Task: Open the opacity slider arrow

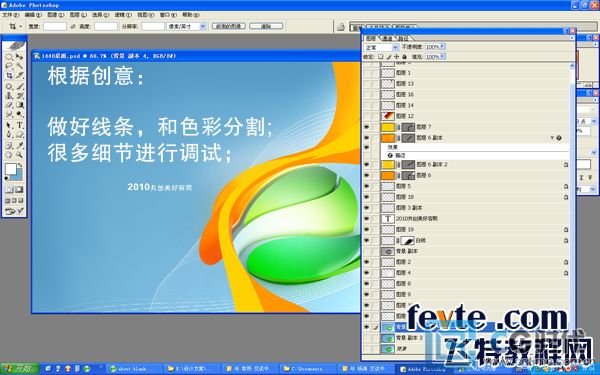Action: tap(443, 46)
